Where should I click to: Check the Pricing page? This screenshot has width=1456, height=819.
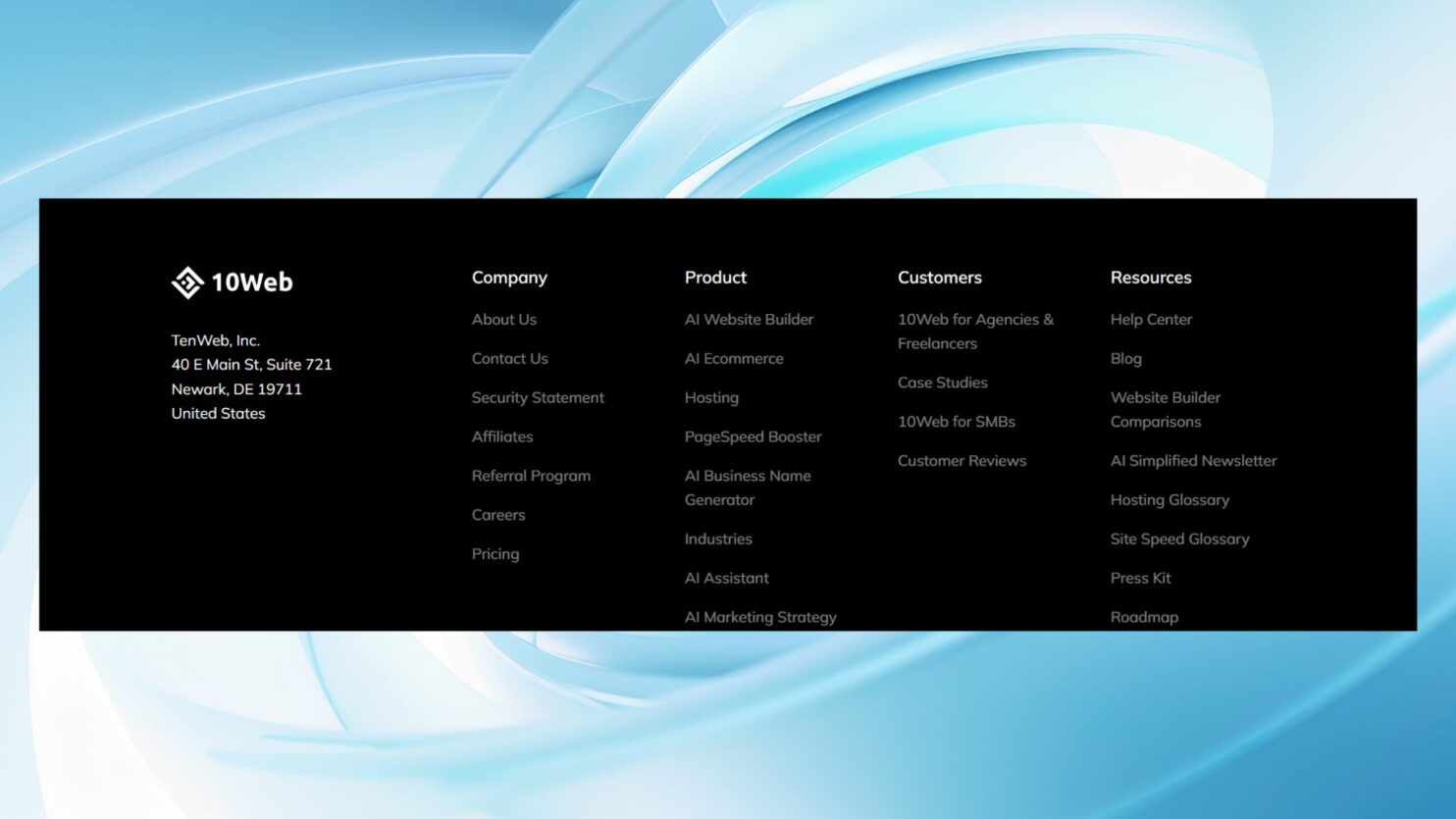(x=495, y=553)
